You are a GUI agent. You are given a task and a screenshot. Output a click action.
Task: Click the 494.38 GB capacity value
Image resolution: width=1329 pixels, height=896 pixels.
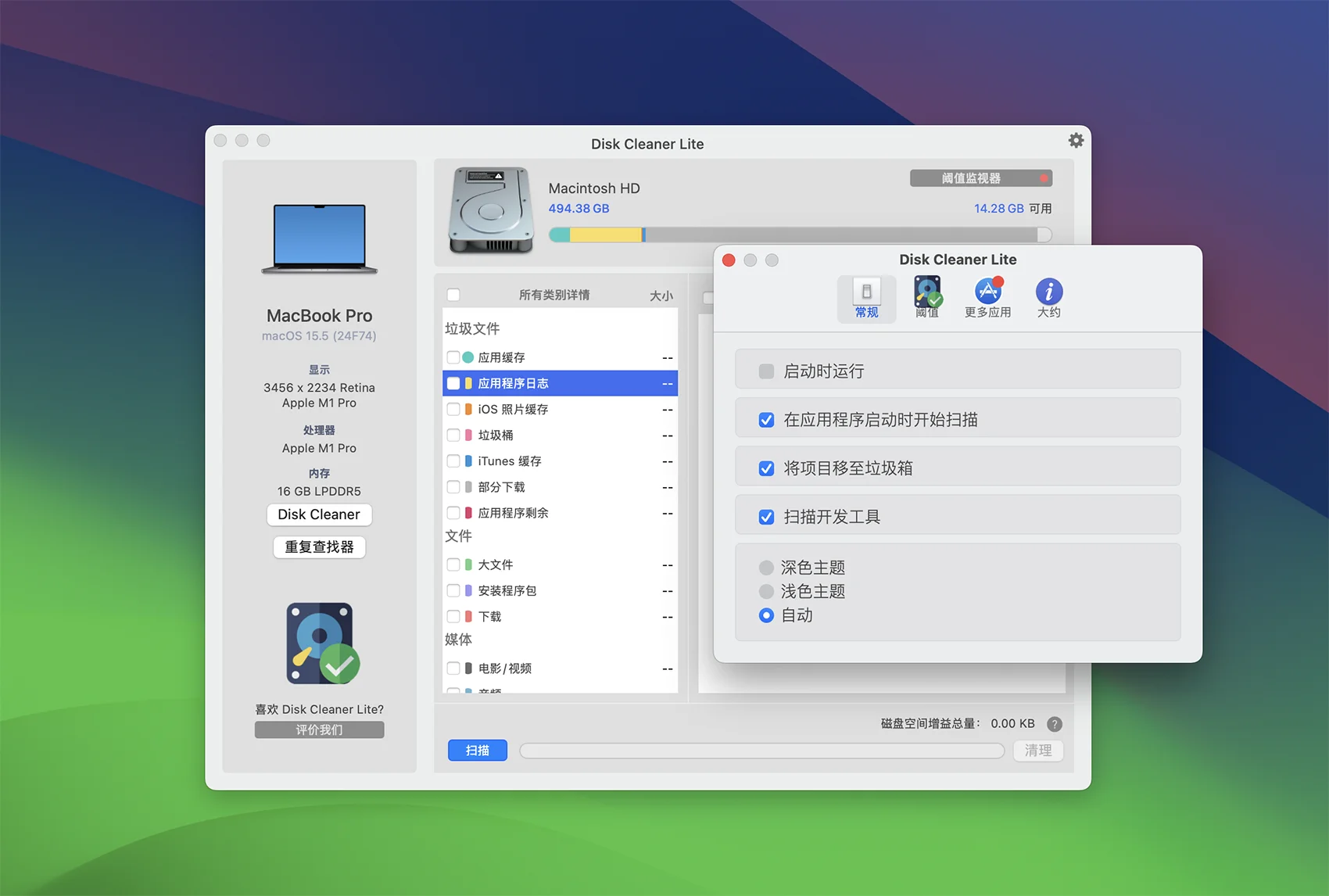coord(579,209)
